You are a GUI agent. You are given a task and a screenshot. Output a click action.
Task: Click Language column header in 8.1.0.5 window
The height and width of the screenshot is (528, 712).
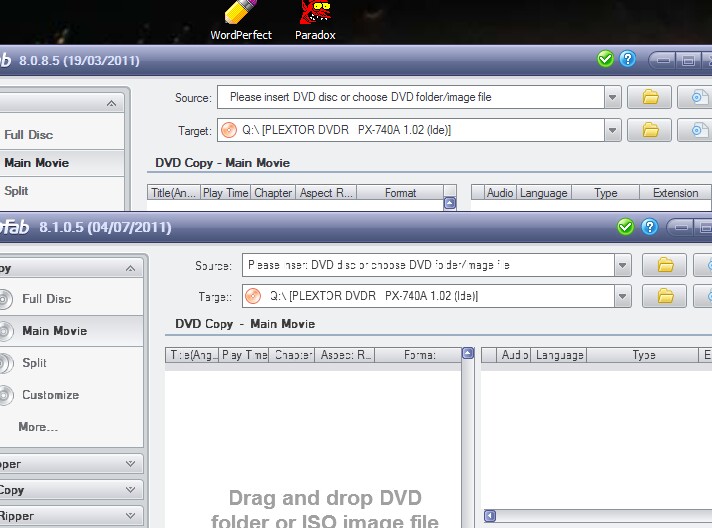[x=559, y=355]
